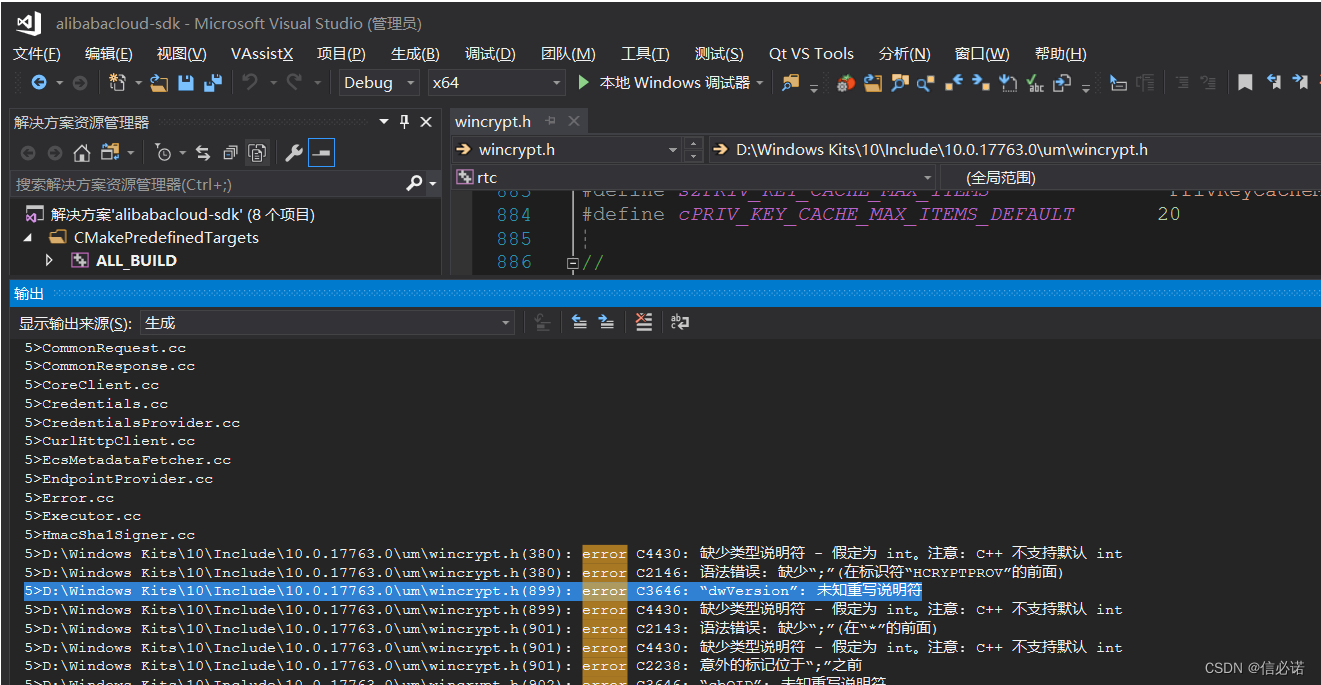Clear all output in Output panel

pyautogui.click(x=644, y=322)
